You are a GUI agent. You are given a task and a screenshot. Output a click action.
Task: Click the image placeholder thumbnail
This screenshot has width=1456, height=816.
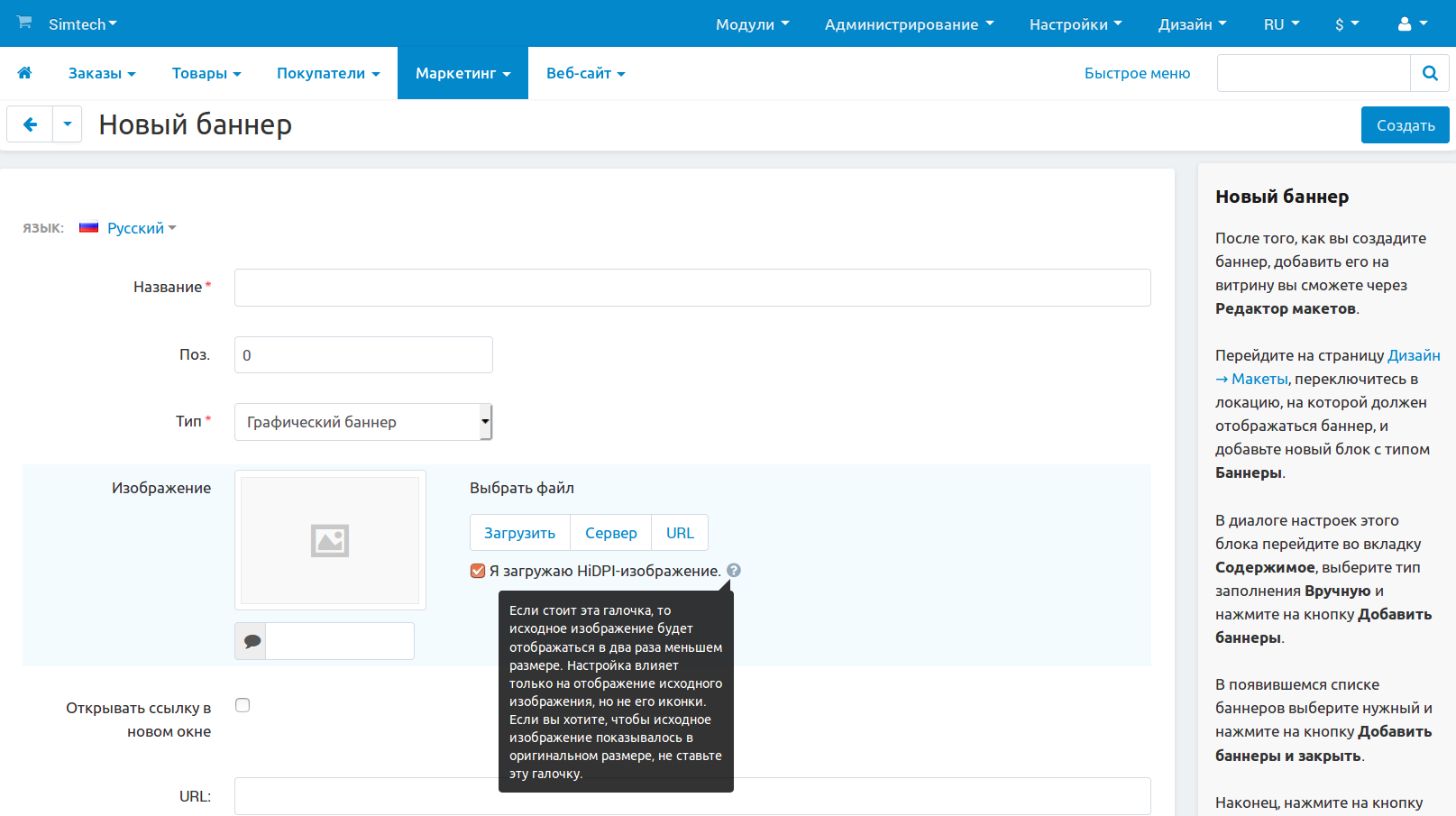330,540
